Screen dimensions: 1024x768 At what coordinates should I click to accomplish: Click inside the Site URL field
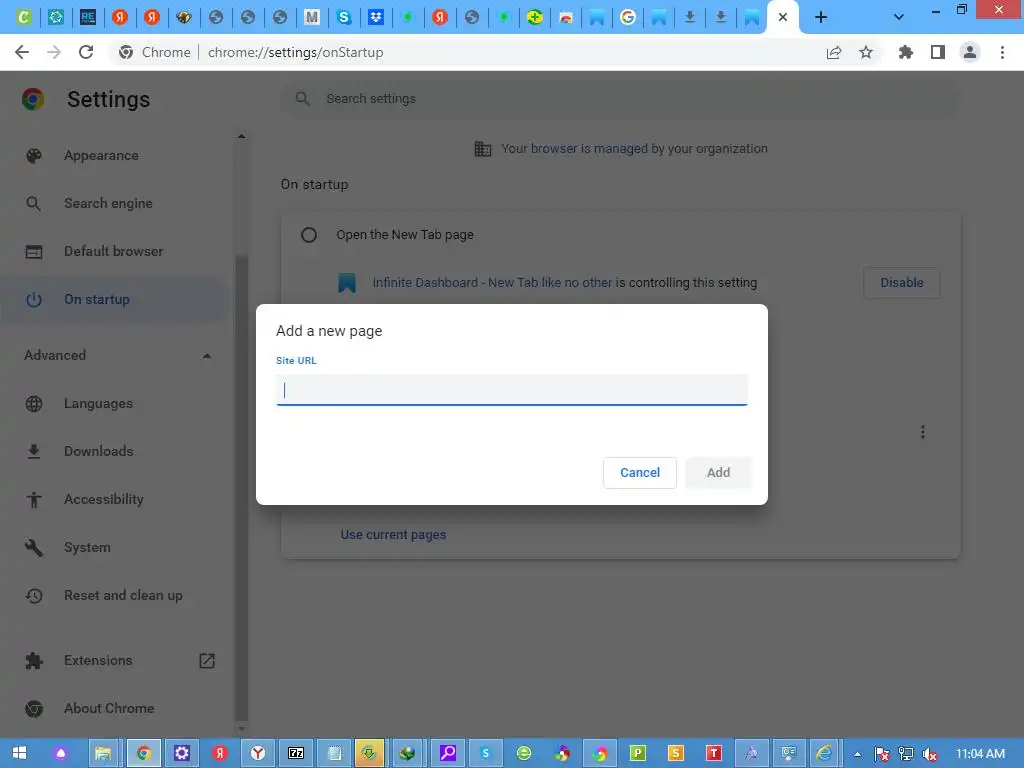click(511, 390)
